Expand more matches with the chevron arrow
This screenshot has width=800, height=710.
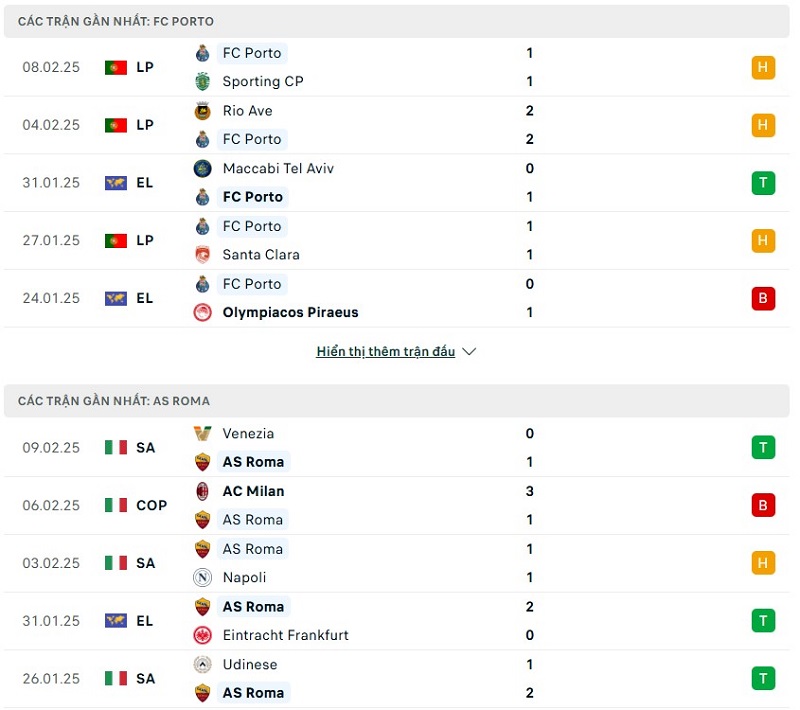tap(470, 352)
